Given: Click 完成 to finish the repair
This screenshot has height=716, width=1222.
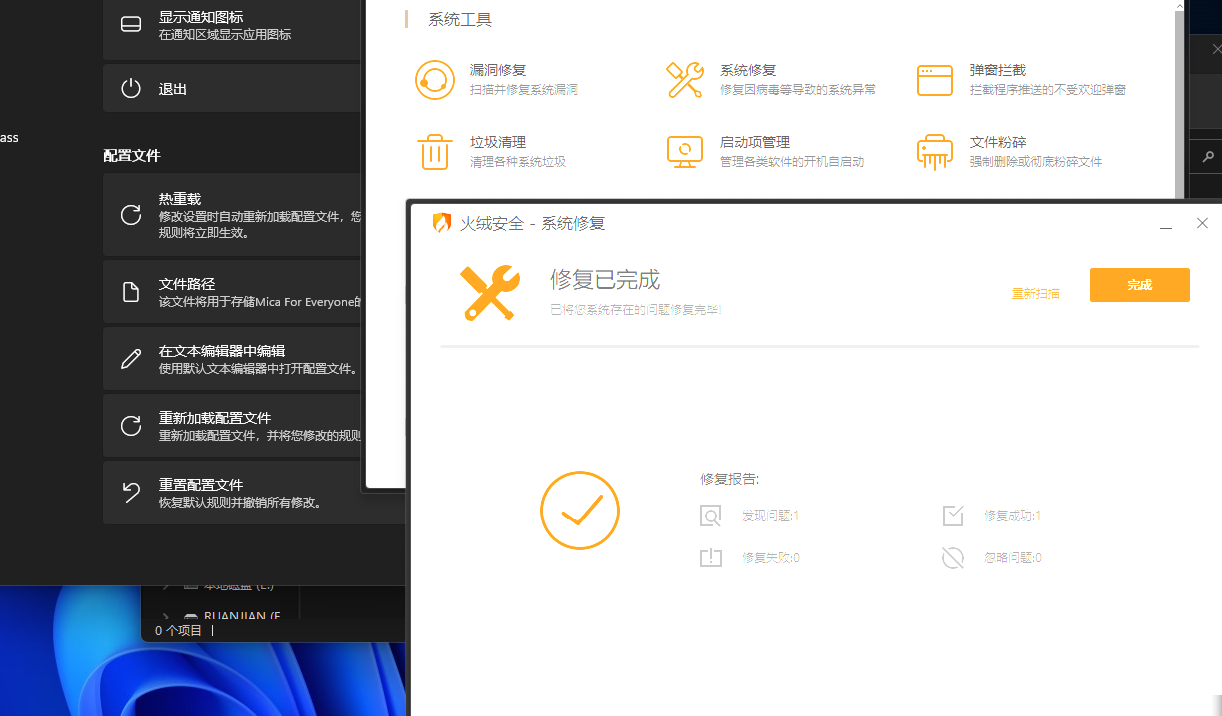Looking at the screenshot, I should tap(1140, 285).
